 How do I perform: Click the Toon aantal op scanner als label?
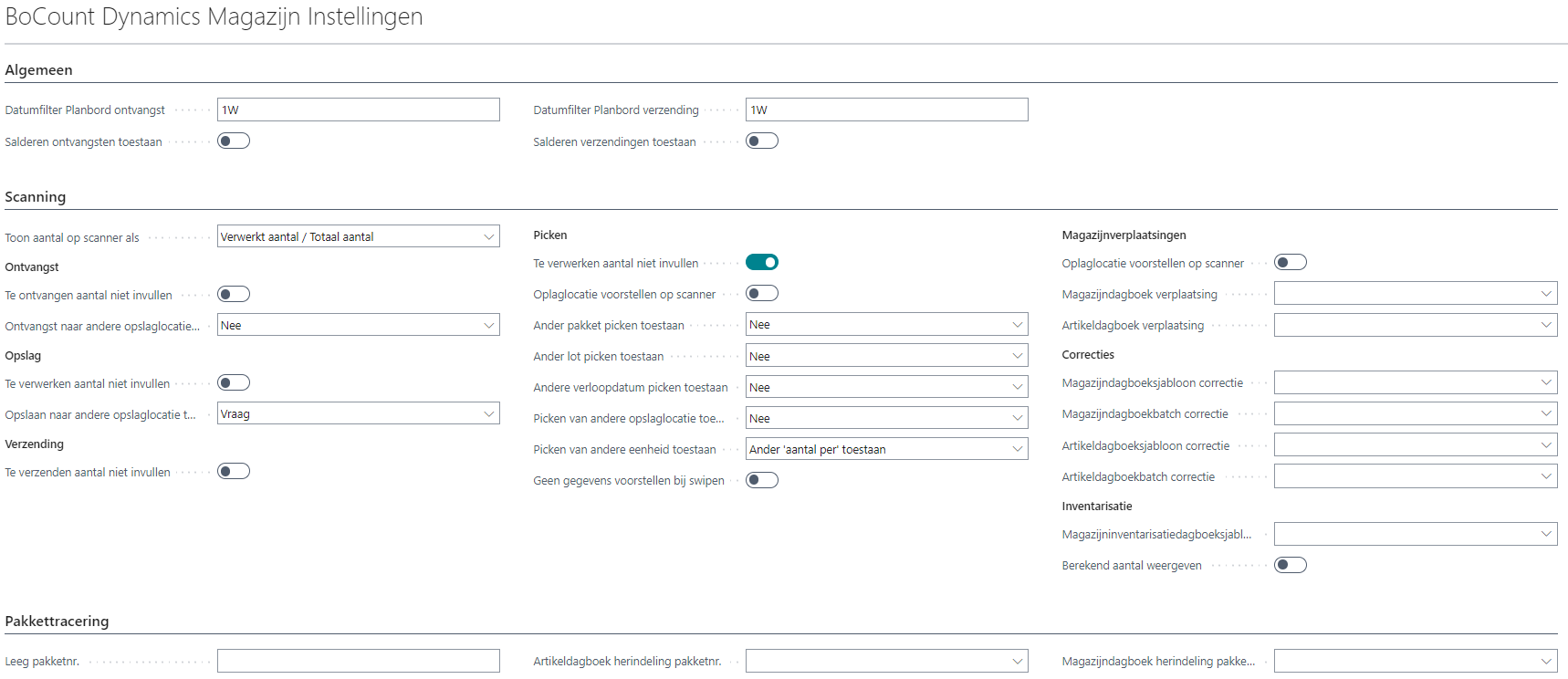pyautogui.click(x=72, y=238)
